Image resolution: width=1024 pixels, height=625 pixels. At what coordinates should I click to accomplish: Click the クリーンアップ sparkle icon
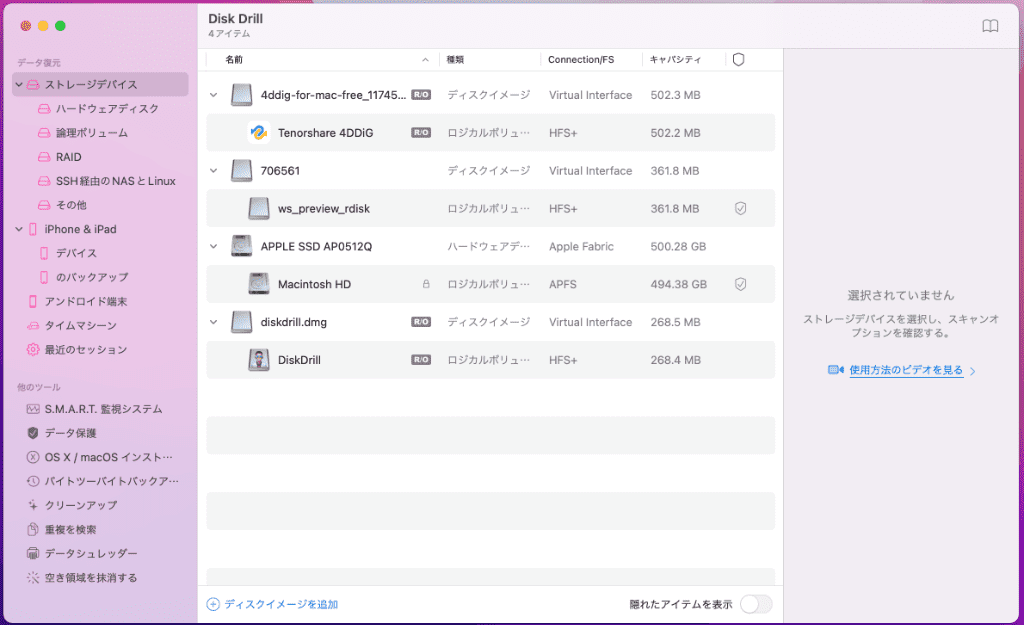pyautogui.click(x=33, y=505)
